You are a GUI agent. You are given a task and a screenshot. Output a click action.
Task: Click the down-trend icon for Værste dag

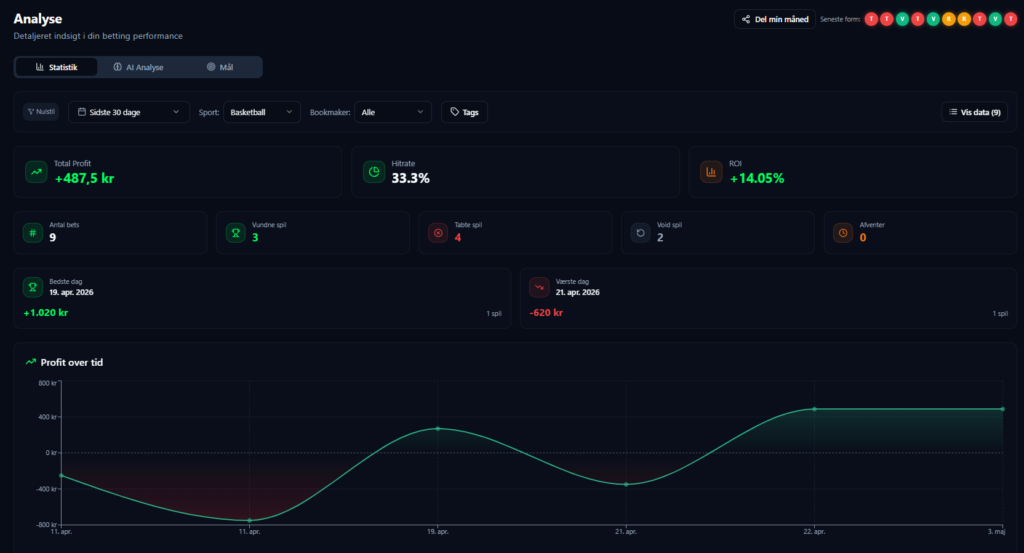click(x=539, y=287)
